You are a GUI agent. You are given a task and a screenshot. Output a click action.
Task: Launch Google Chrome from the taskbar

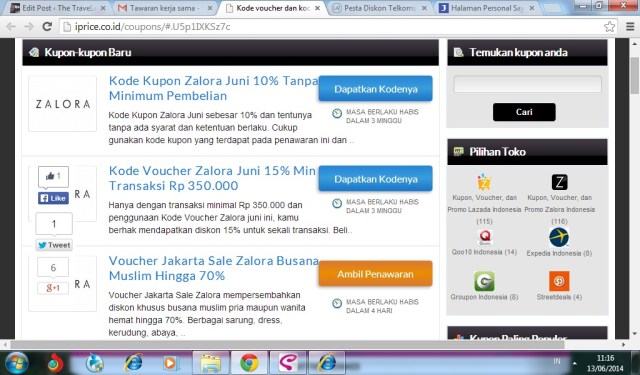(x=249, y=363)
